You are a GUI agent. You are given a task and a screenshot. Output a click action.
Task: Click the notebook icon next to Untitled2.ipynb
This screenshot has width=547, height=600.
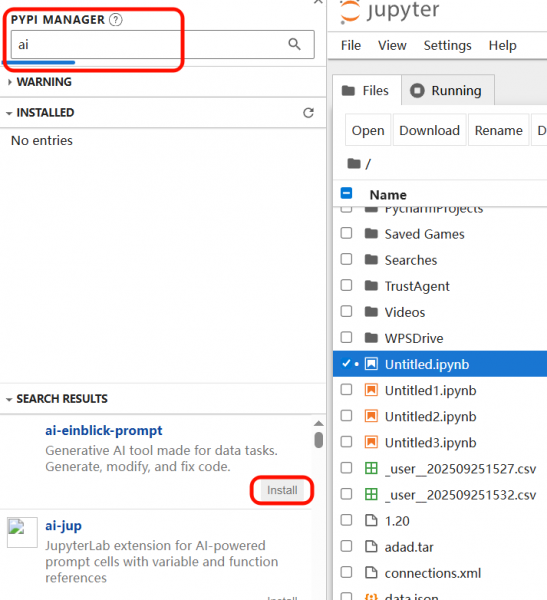point(371,416)
